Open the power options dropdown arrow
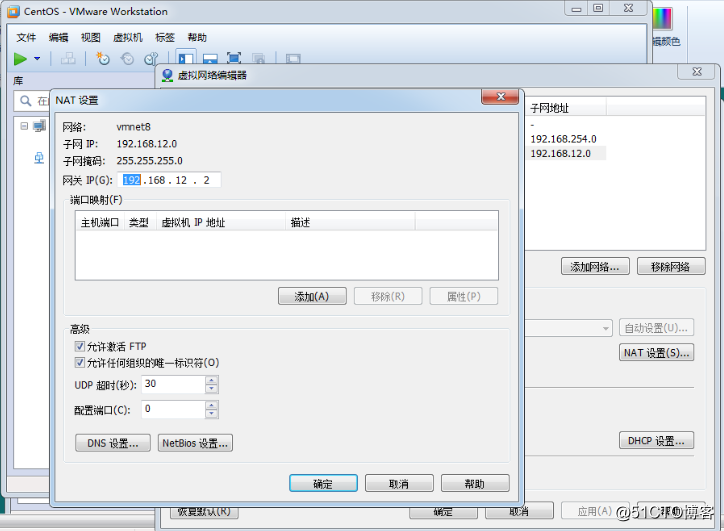Screen dimensions: 724x531 pyautogui.click(x=37, y=59)
